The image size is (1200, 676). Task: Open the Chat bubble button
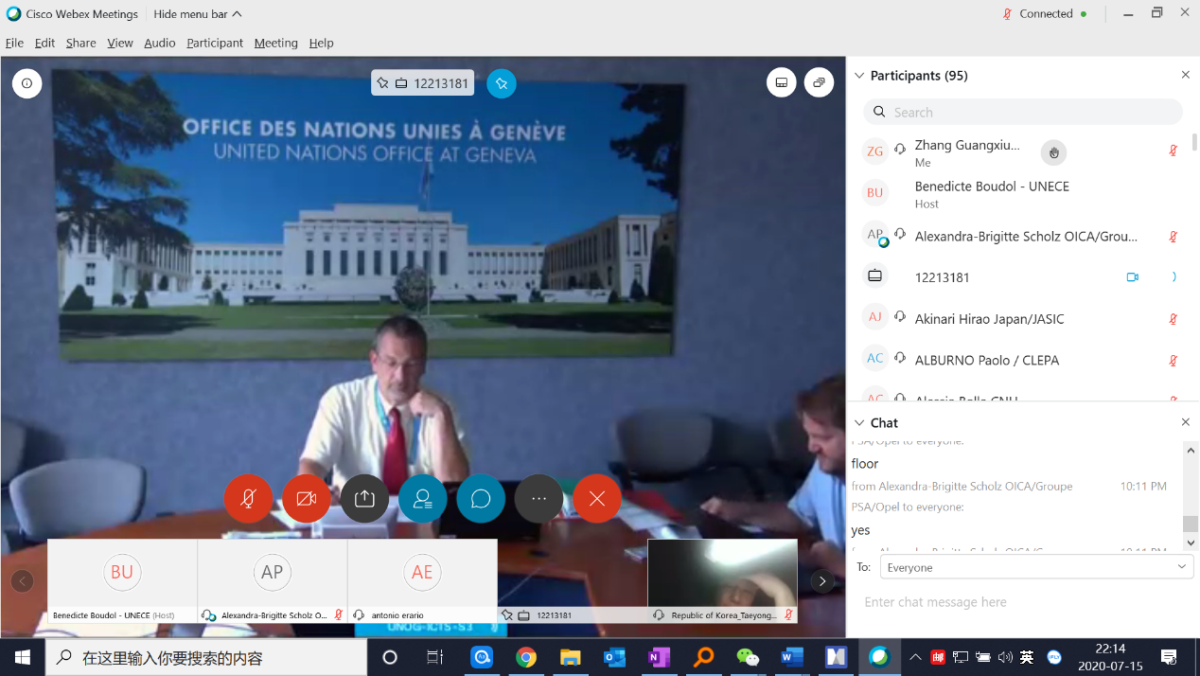click(x=481, y=498)
